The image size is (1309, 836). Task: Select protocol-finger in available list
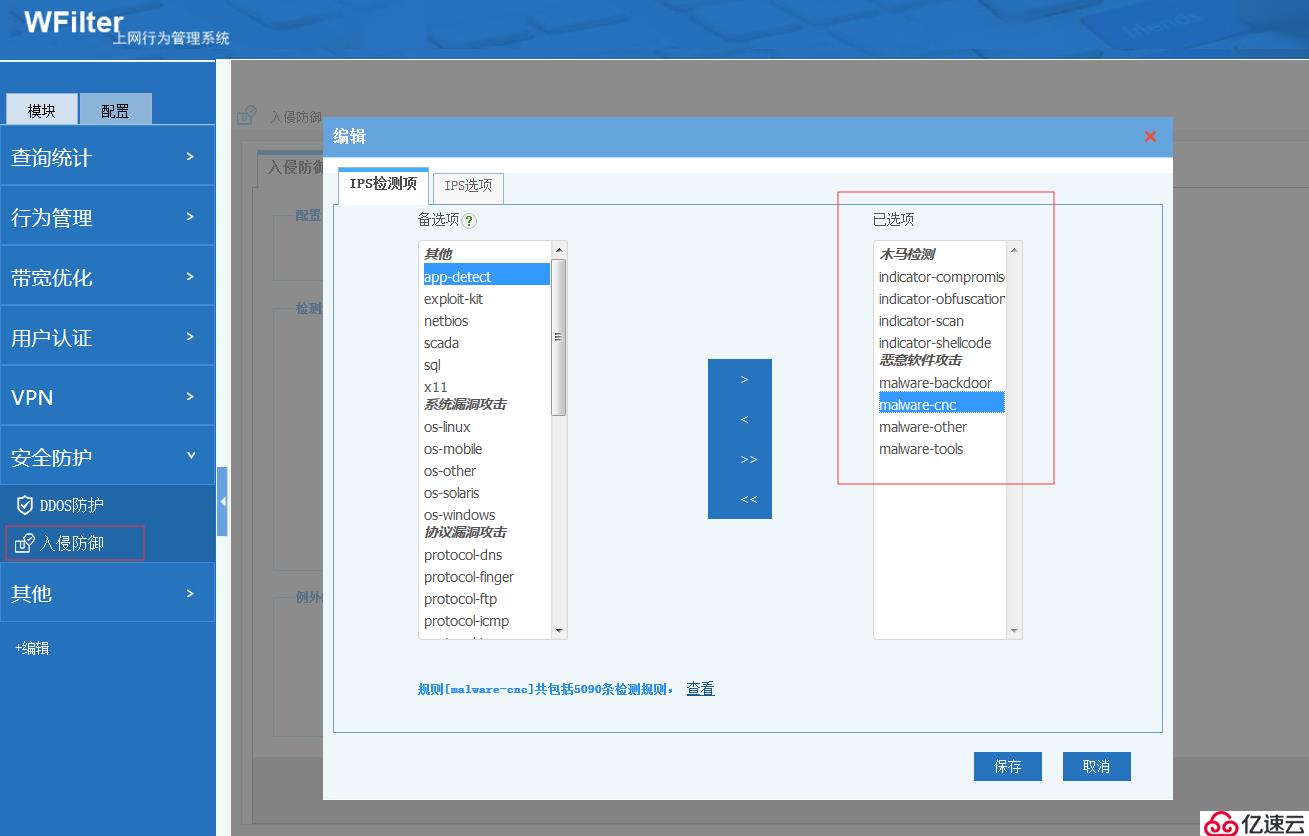[486, 577]
